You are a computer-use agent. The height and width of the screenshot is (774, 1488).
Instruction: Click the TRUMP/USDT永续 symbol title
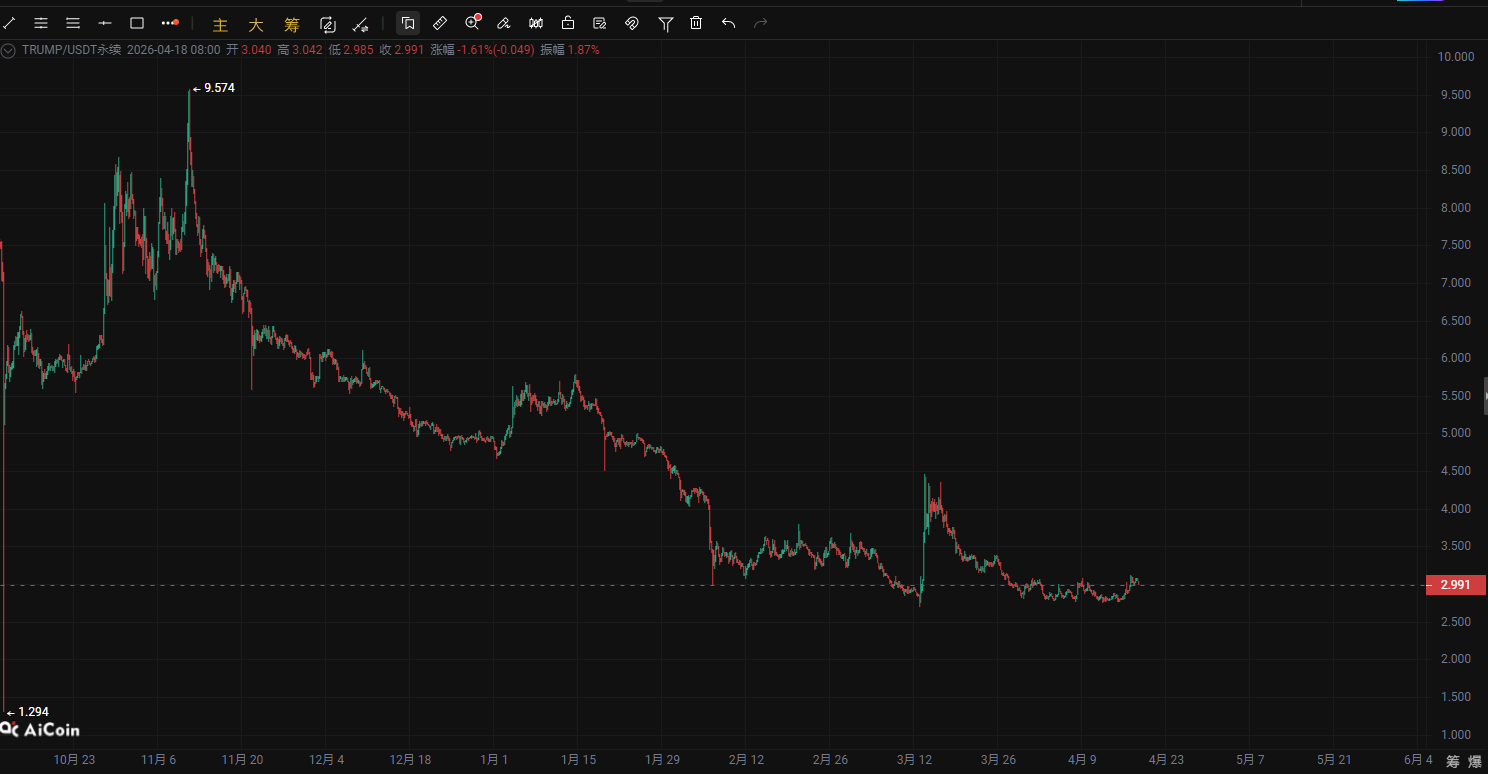click(71, 49)
